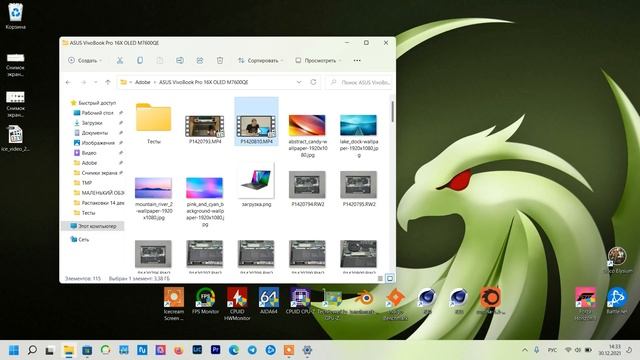Image resolution: width=640 pixels, height=360 pixels.
Task: Switch to details view in status bar
Action: (x=380, y=278)
